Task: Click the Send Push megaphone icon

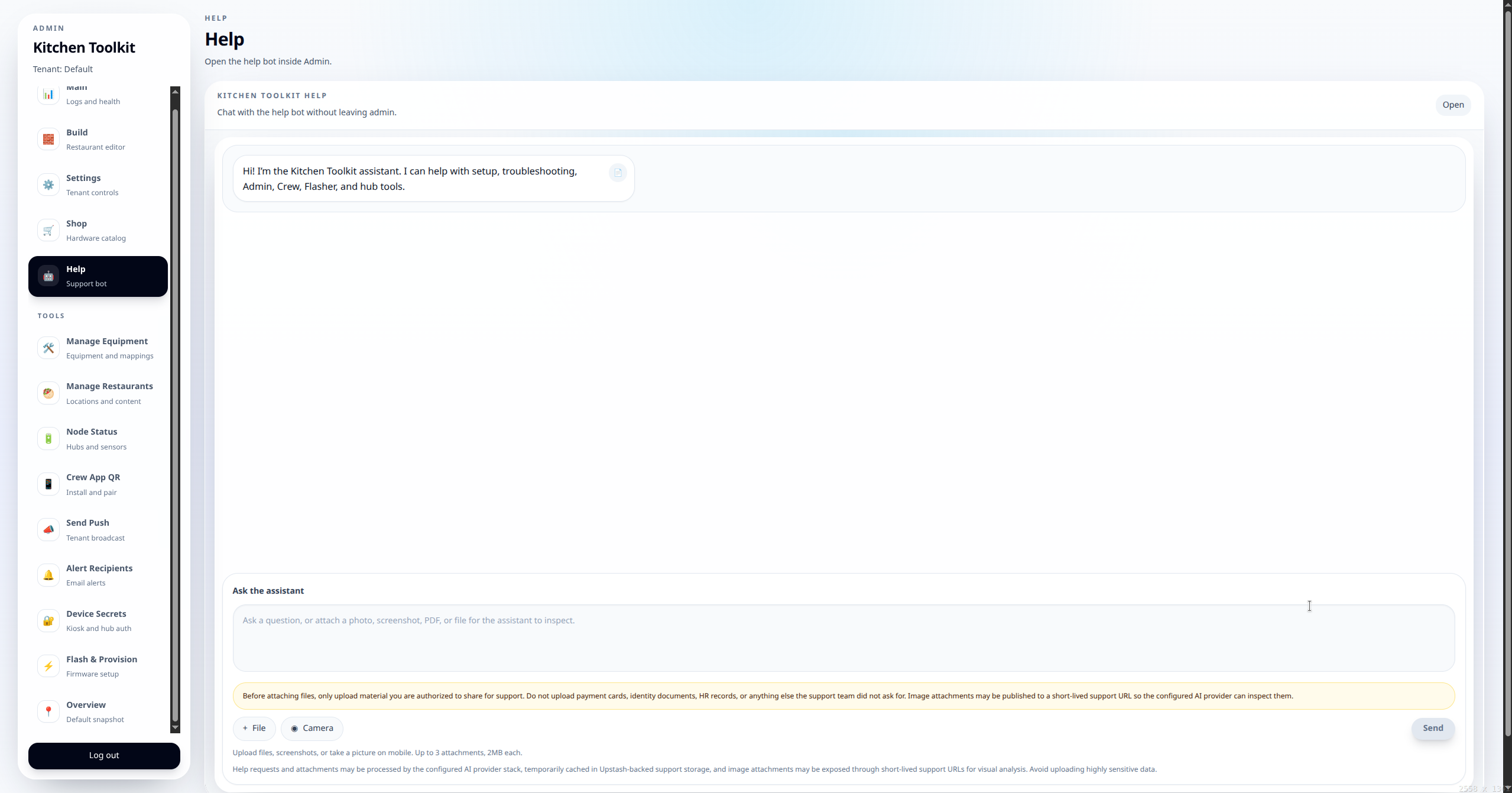Action: [48, 530]
